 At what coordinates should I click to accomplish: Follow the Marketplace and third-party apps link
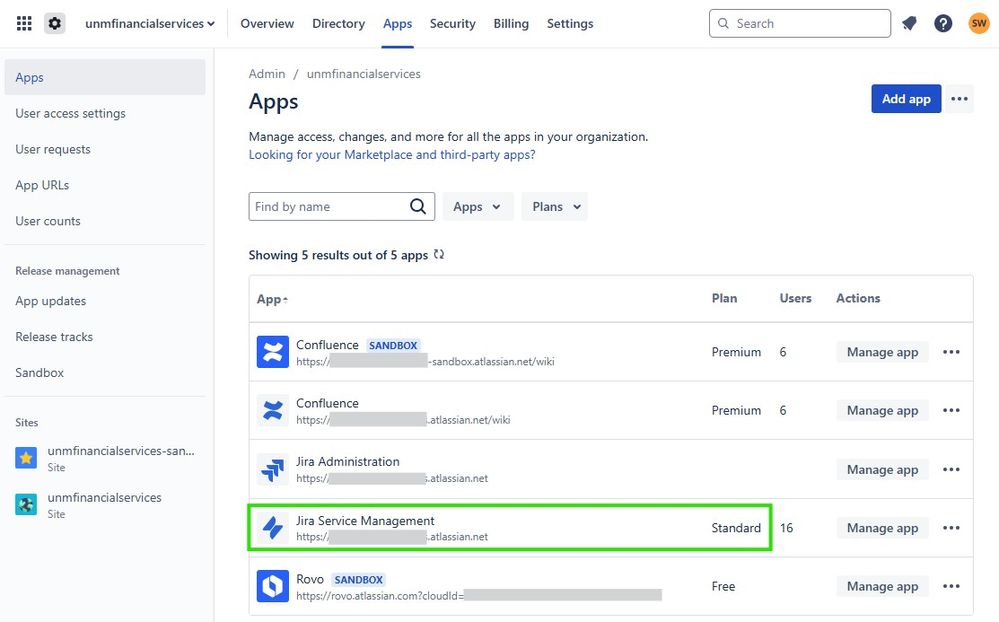click(392, 155)
